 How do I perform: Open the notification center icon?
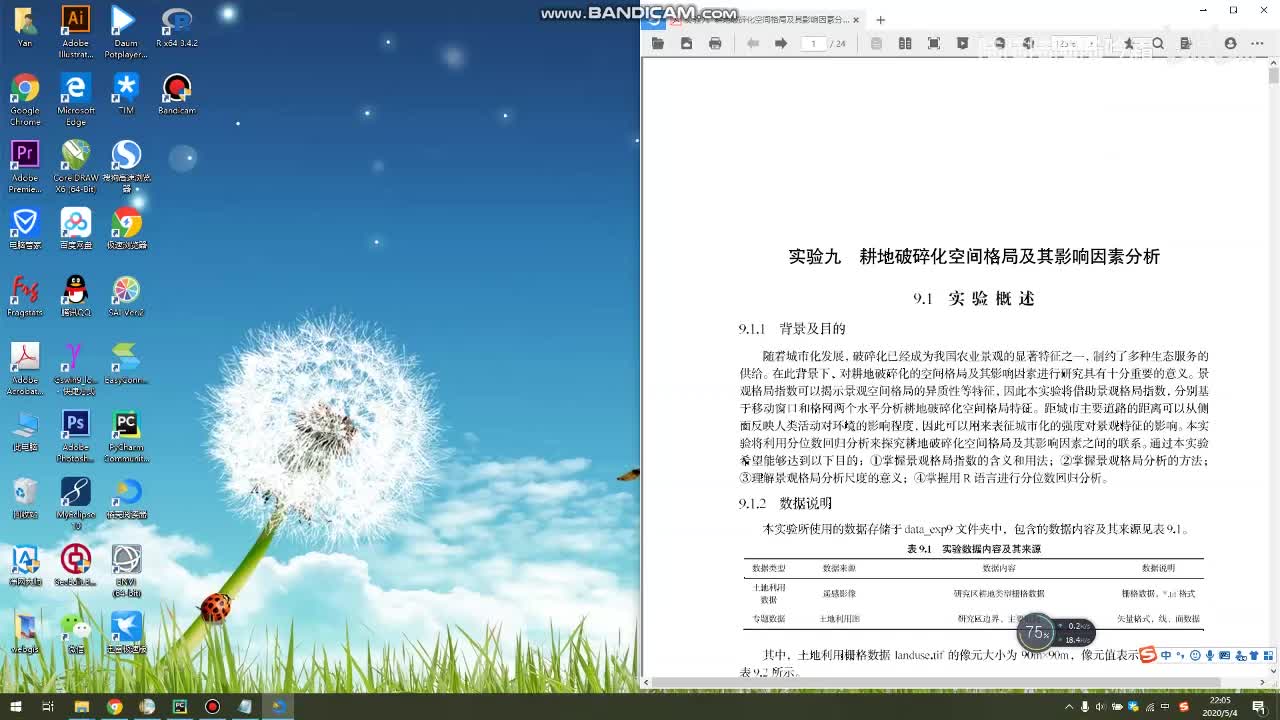(x=1262, y=706)
